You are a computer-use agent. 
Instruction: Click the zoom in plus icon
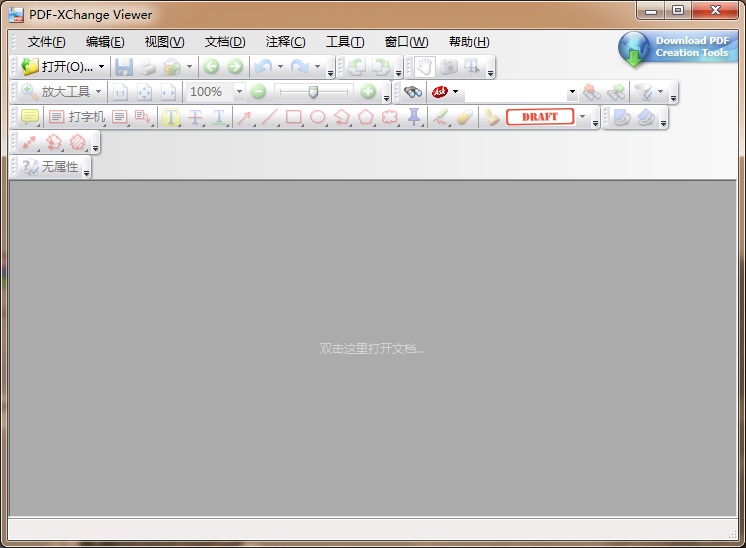coord(368,92)
